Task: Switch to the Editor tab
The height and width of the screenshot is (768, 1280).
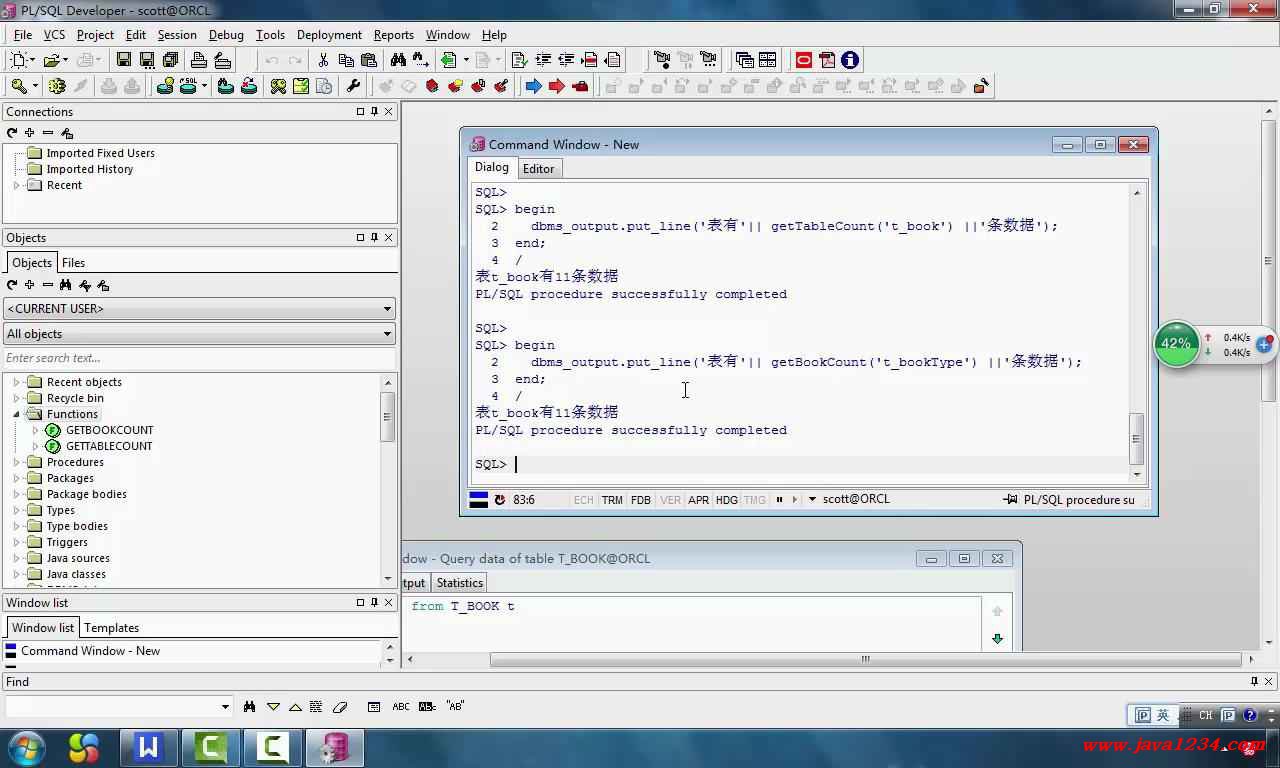Action: [539, 169]
